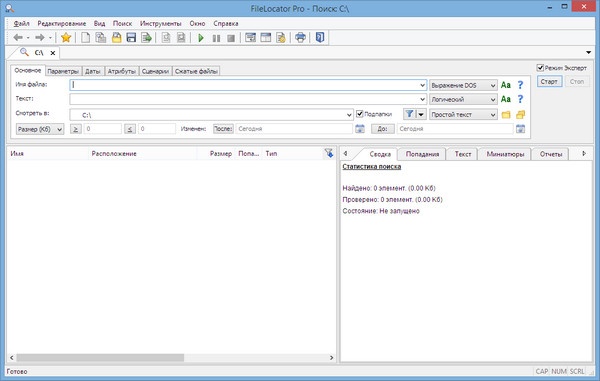Image resolution: width=600 pixels, height=381 pixels.
Task: Open the Выражение DOS dropdown
Action: pyautogui.click(x=463, y=85)
